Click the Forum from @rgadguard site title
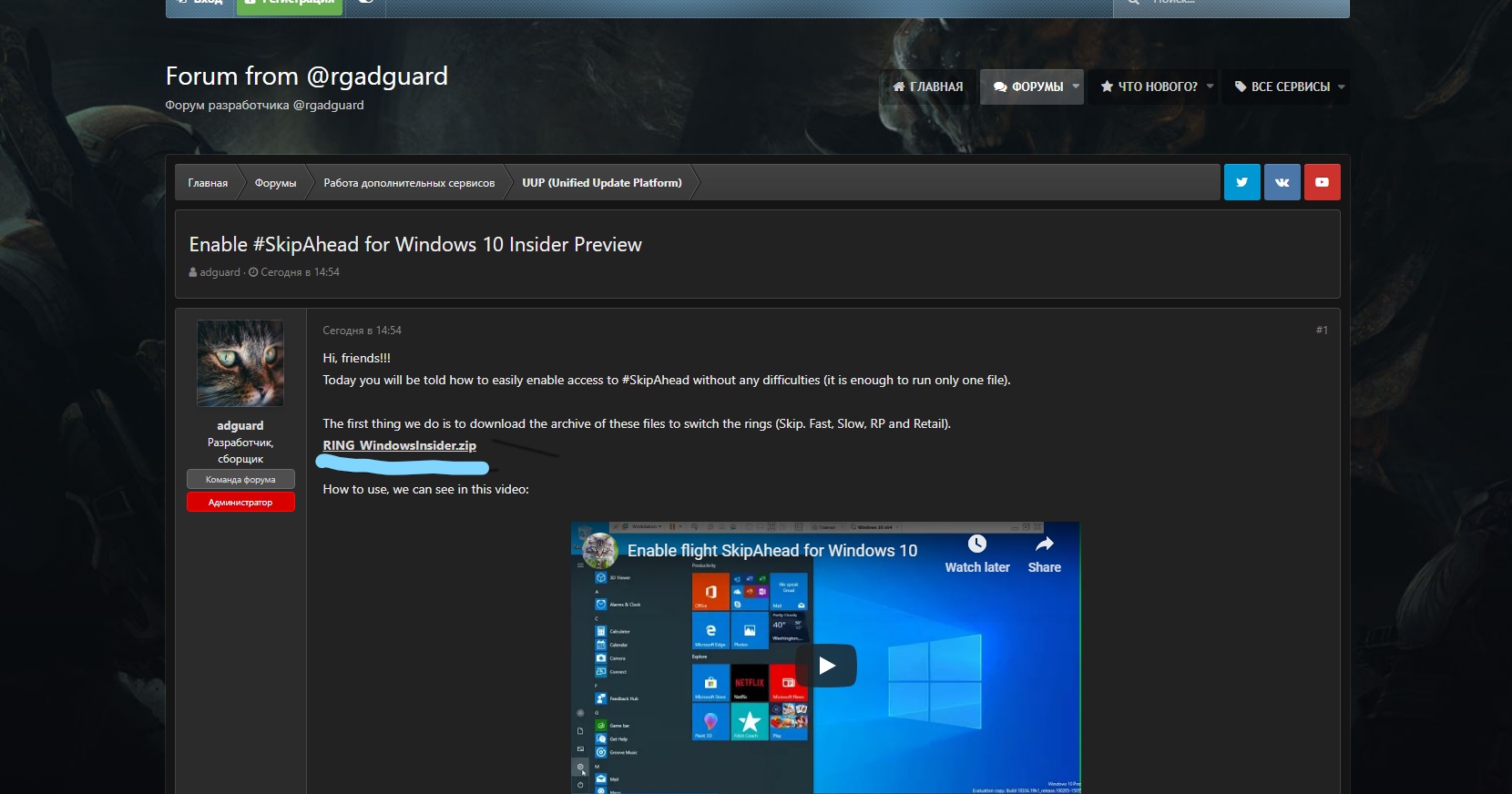The height and width of the screenshot is (794, 1512). (306, 76)
